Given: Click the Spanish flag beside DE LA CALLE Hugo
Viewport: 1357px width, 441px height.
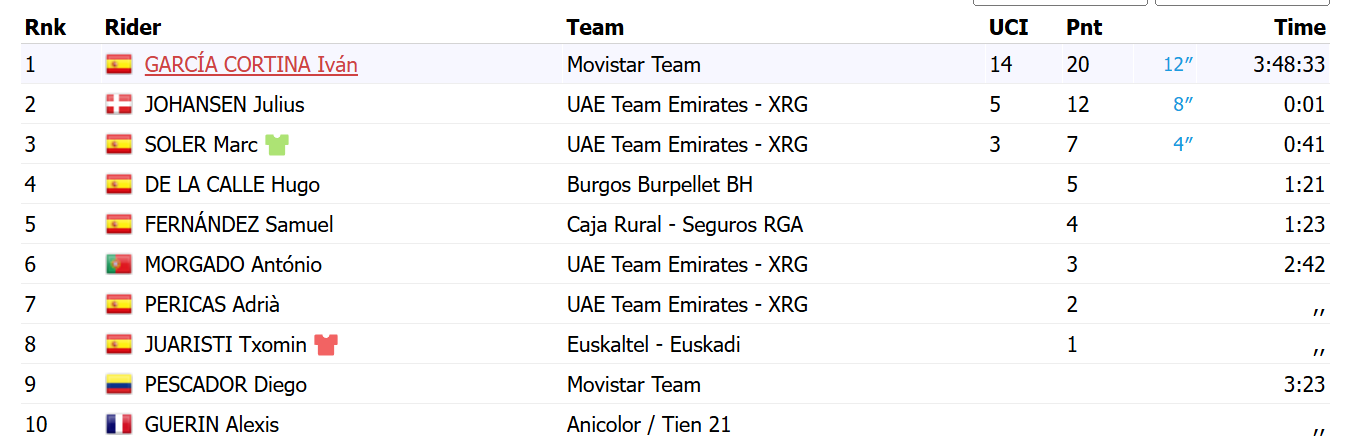Looking at the screenshot, I should (119, 185).
